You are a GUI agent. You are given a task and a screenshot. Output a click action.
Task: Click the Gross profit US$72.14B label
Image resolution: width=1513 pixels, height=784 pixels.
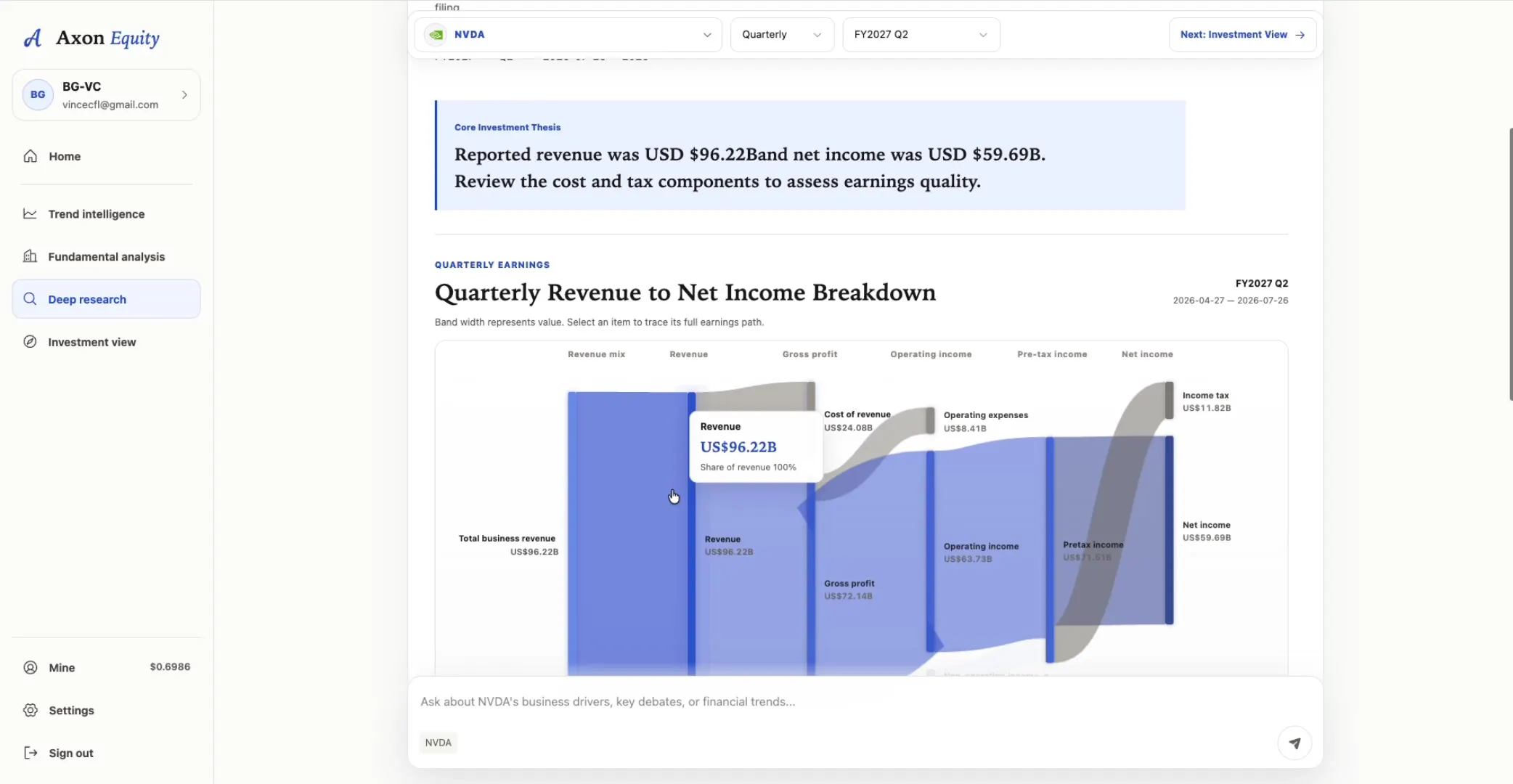pos(849,589)
